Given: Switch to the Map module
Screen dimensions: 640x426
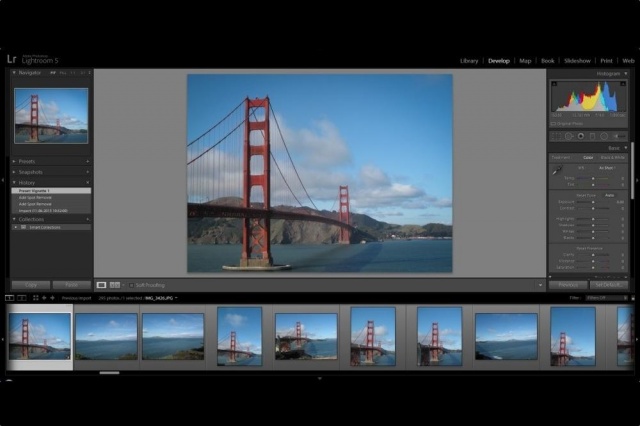Looking at the screenshot, I should (x=525, y=61).
